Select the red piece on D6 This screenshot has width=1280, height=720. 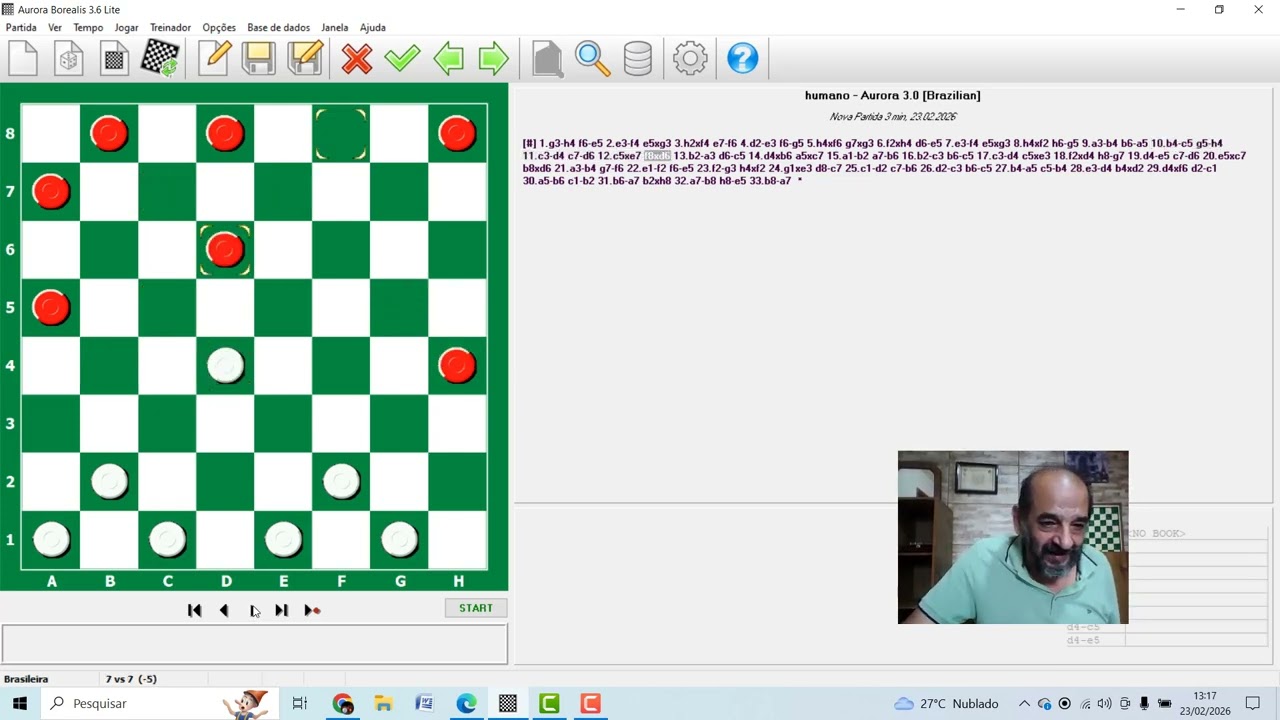226,249
